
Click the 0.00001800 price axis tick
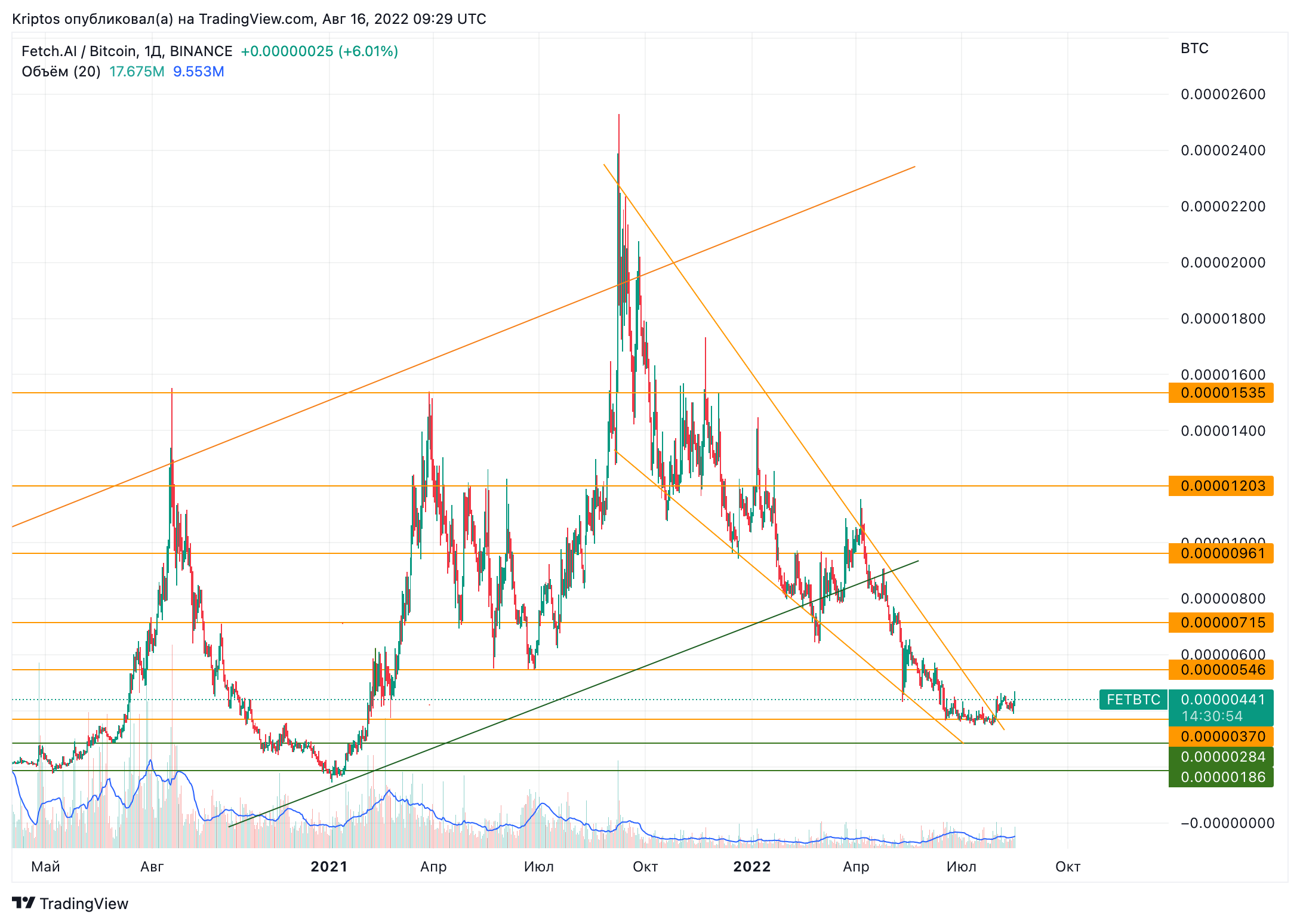1223,319
